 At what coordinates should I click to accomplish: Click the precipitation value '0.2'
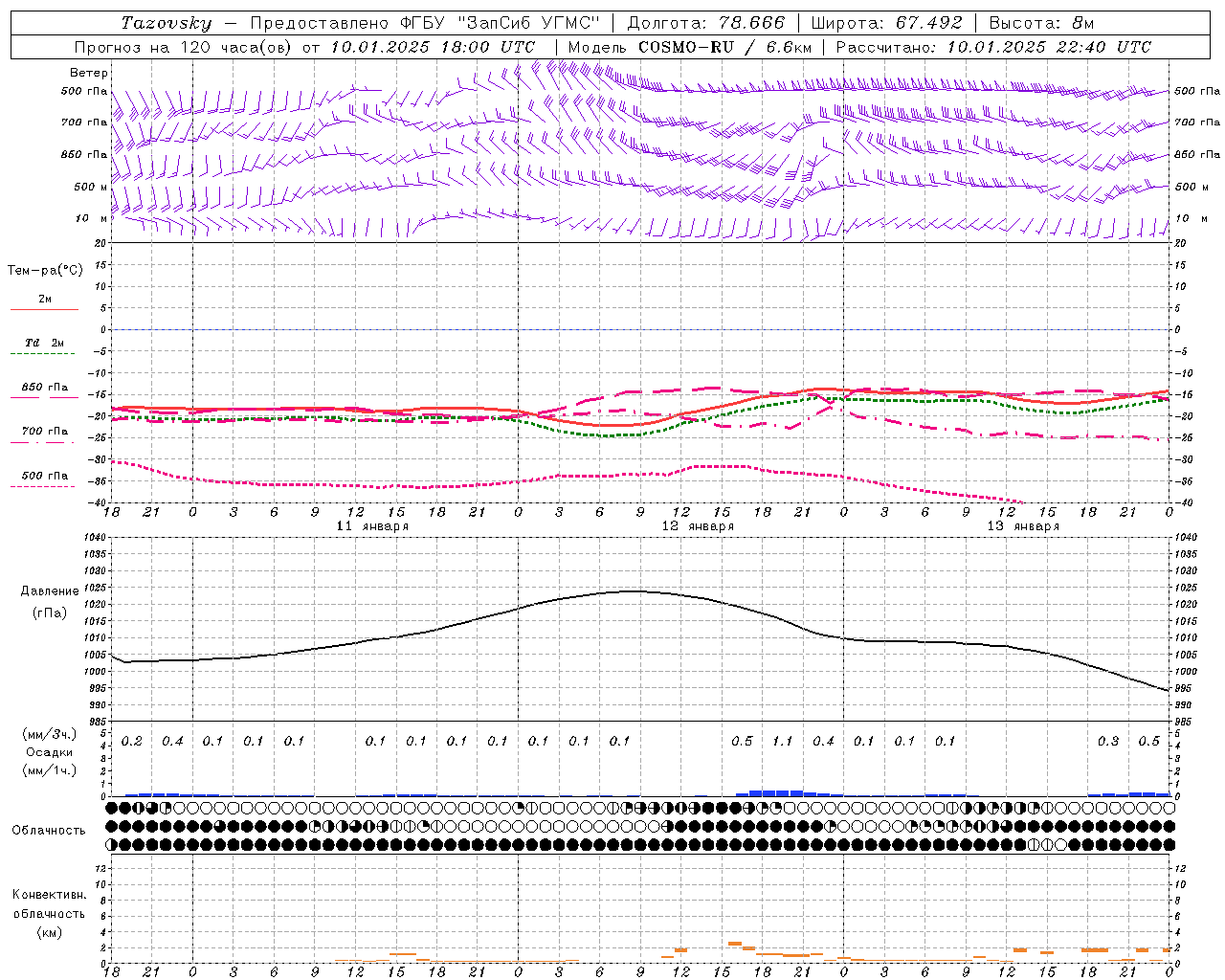pyautogui.click(x=132, y=741)
